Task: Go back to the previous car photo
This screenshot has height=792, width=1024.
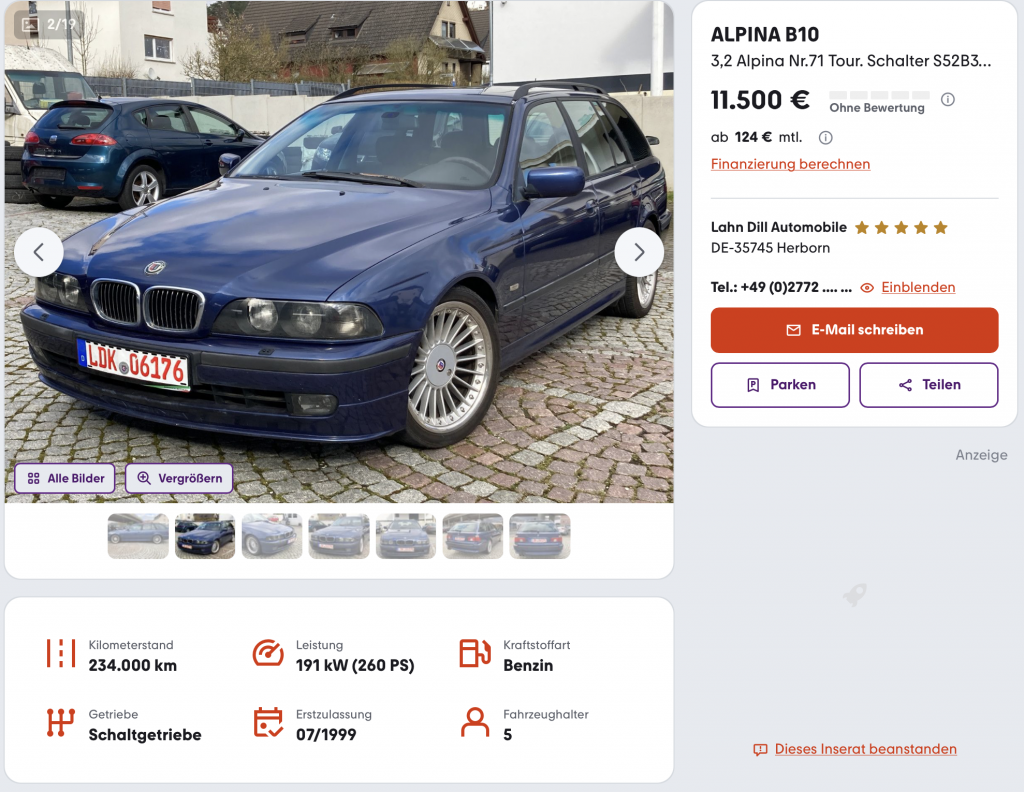Action: coord(39,252)
